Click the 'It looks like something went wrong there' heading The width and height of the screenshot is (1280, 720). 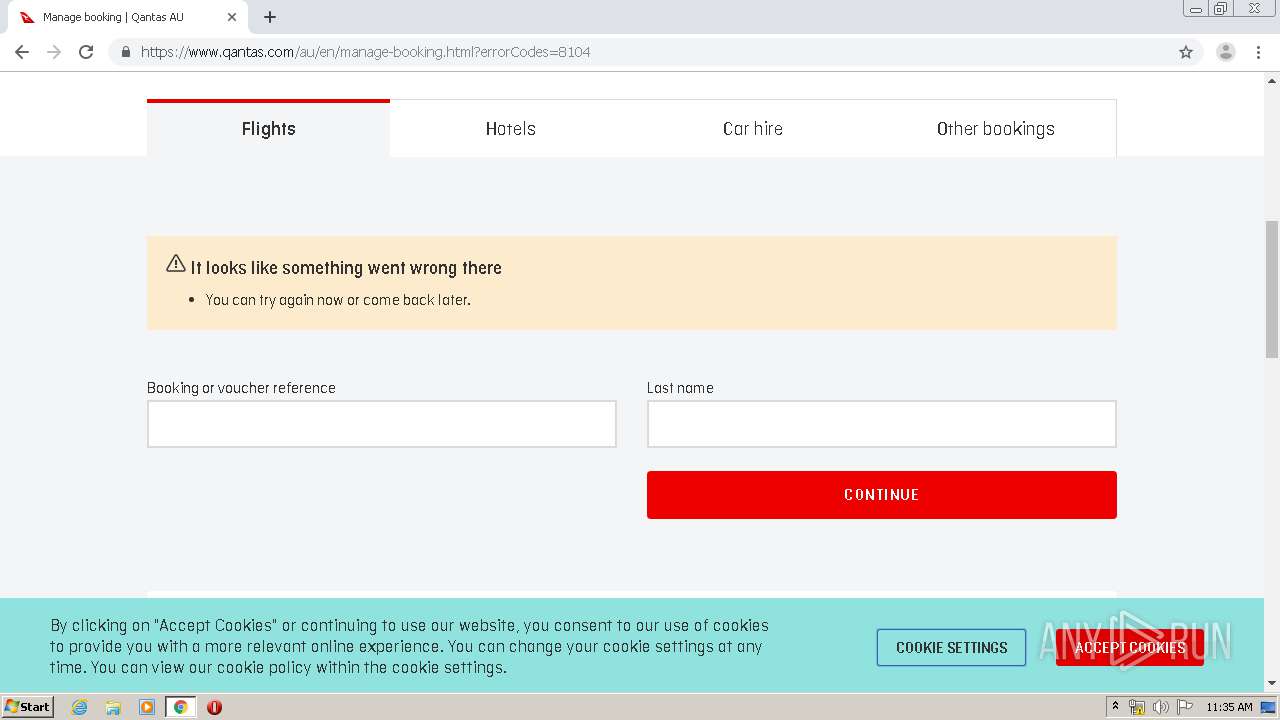pyautogui.click(x=346, y=268)
